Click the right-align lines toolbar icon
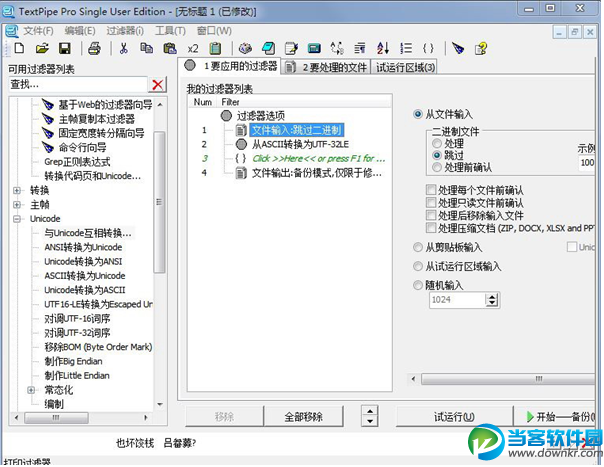The width and height of the screenshot is (604, 467). tap(360, 48)
